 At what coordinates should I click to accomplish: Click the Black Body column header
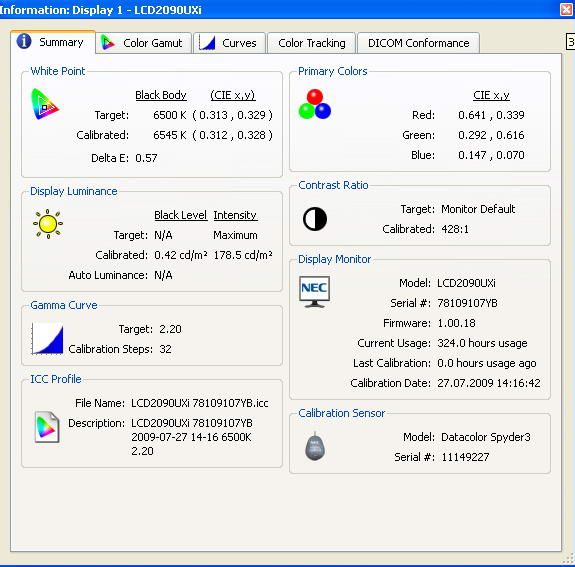click(x=161, y=95)
